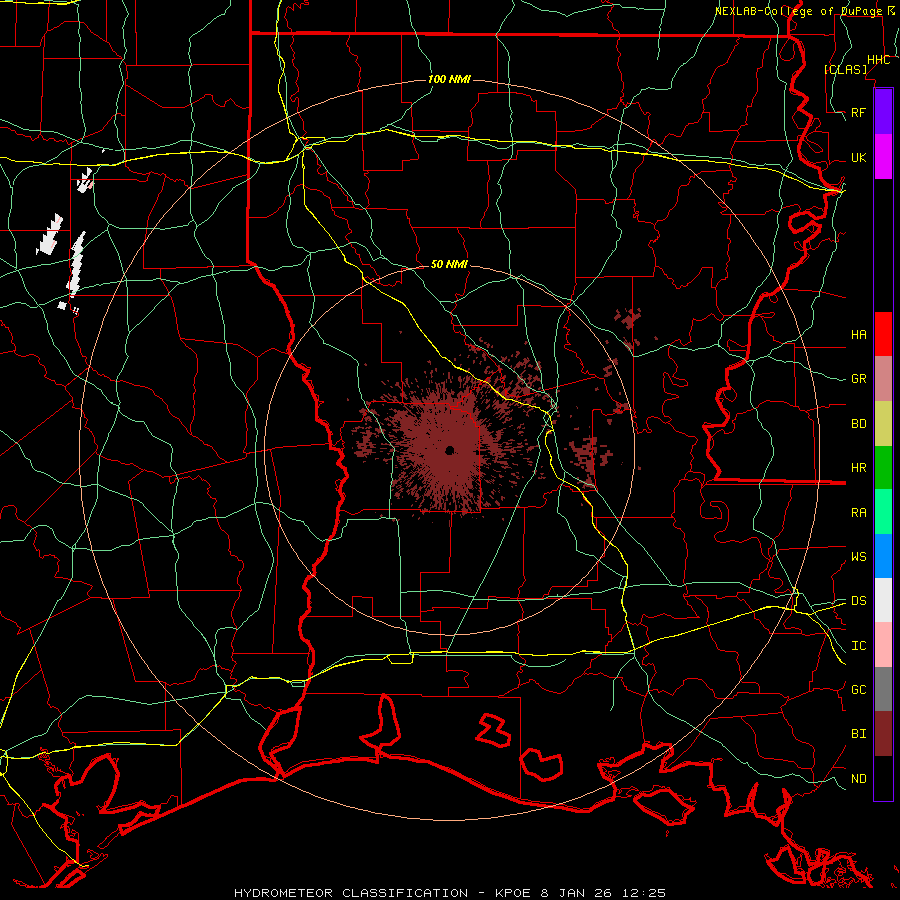Click the WS legend label
900x900 pixels.
click(x=858, y=556)
